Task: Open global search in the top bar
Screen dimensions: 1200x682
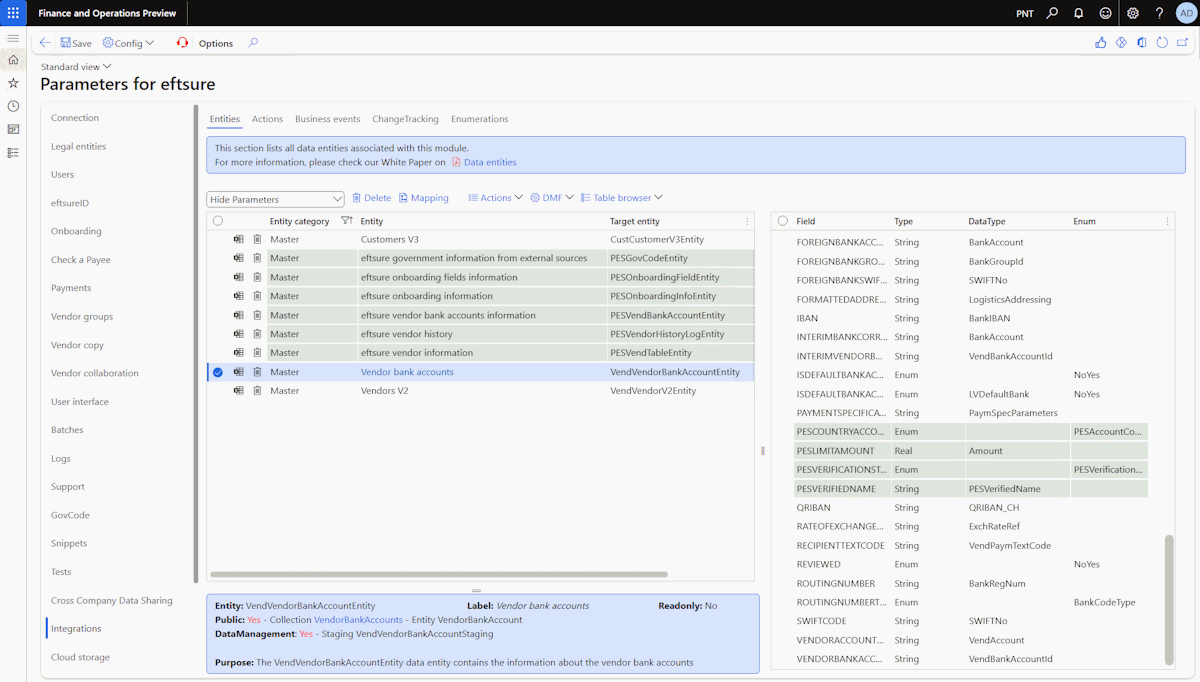Action: 1052,13
